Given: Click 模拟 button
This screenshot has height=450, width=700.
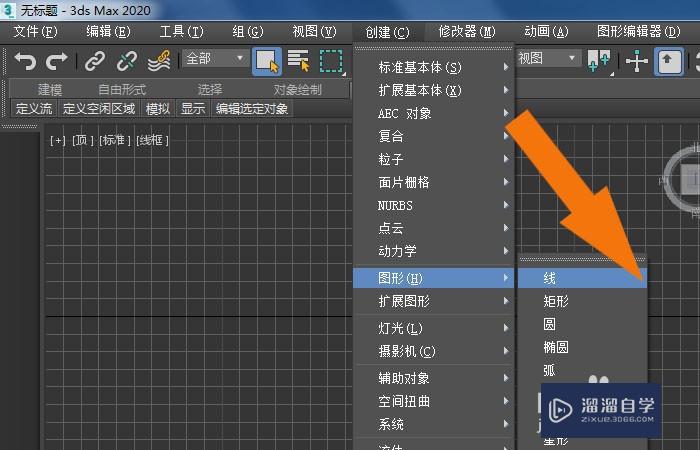Looking at the screenshot, I should coord(158,108).
